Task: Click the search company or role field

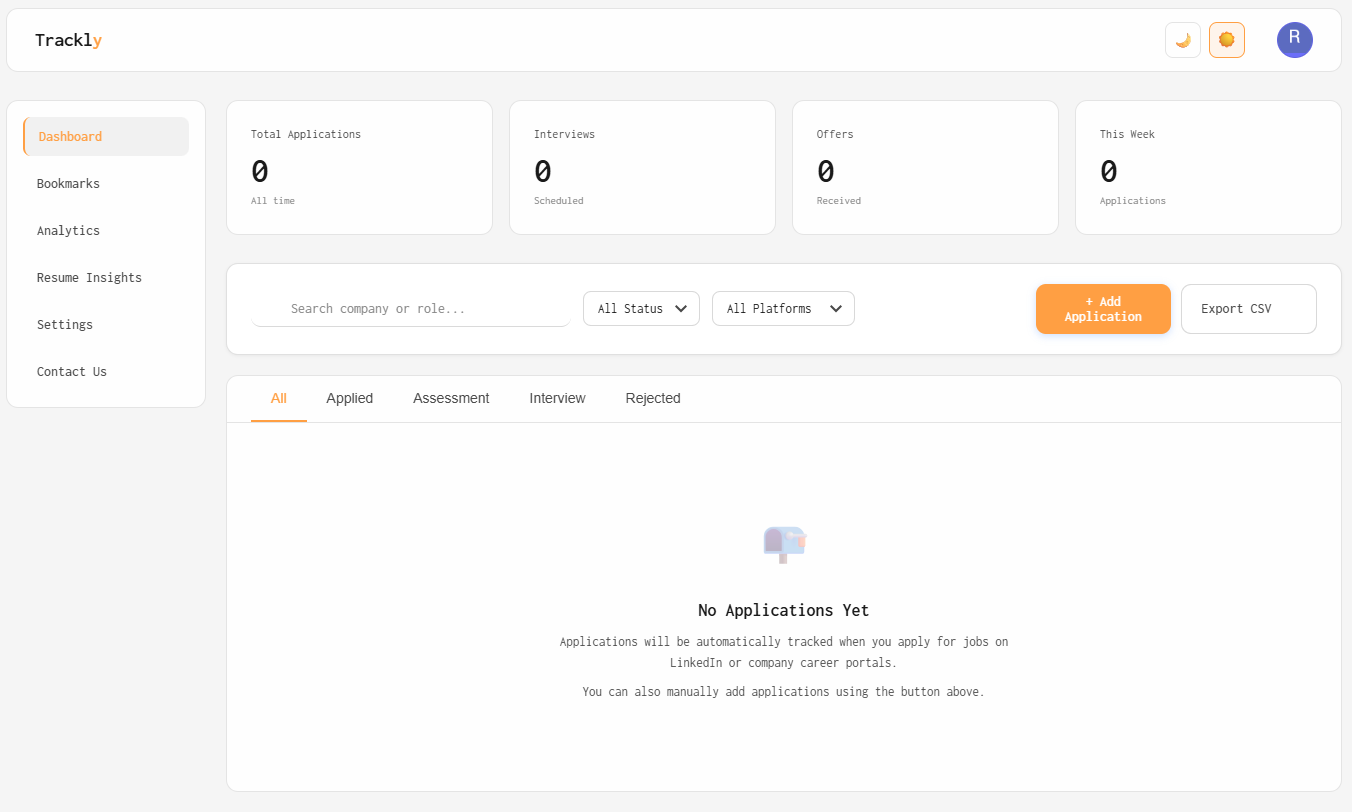Action: pos(410,308)
